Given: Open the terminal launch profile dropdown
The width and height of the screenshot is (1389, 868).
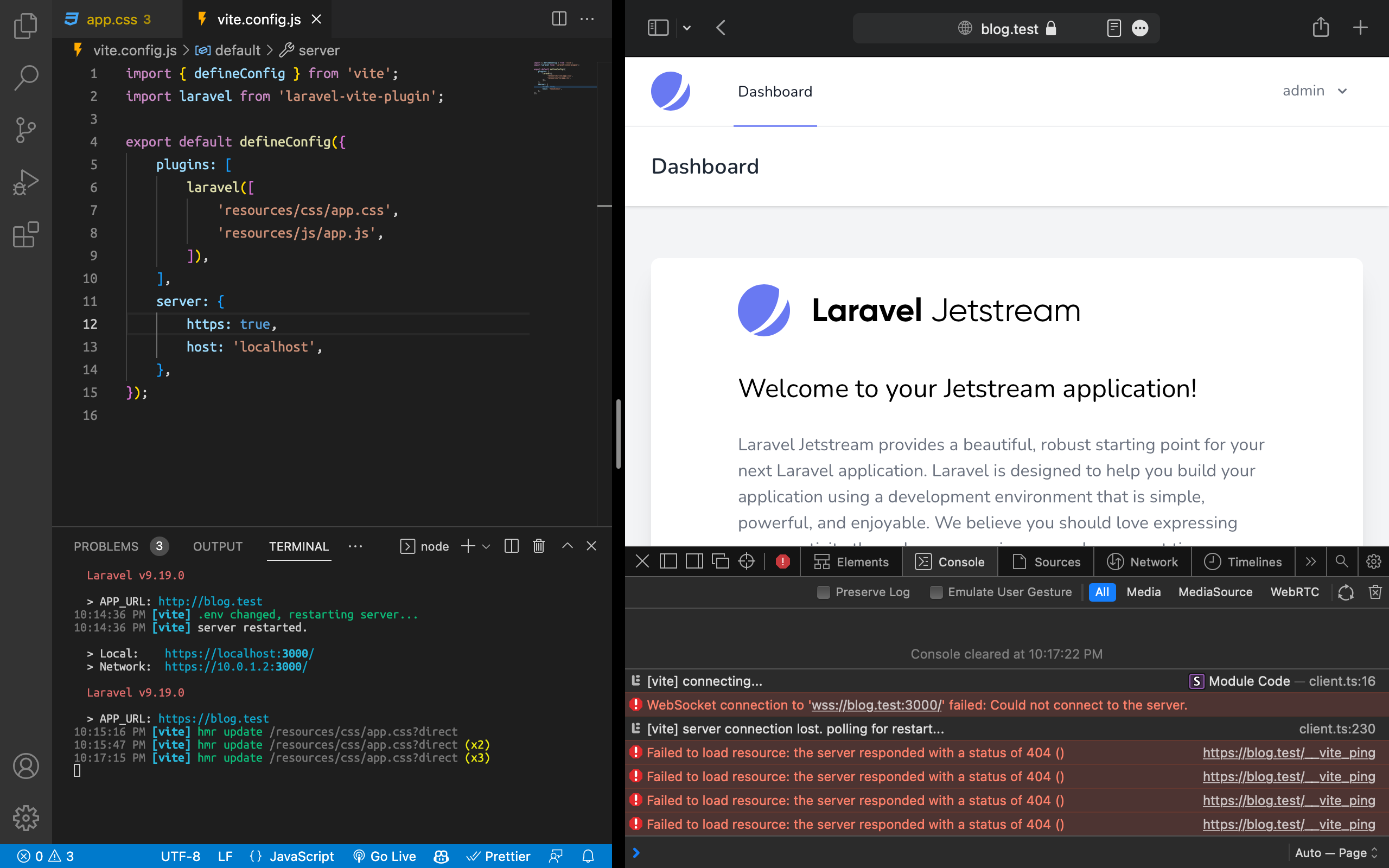Looking at the screenshot, I should [486, 546].
